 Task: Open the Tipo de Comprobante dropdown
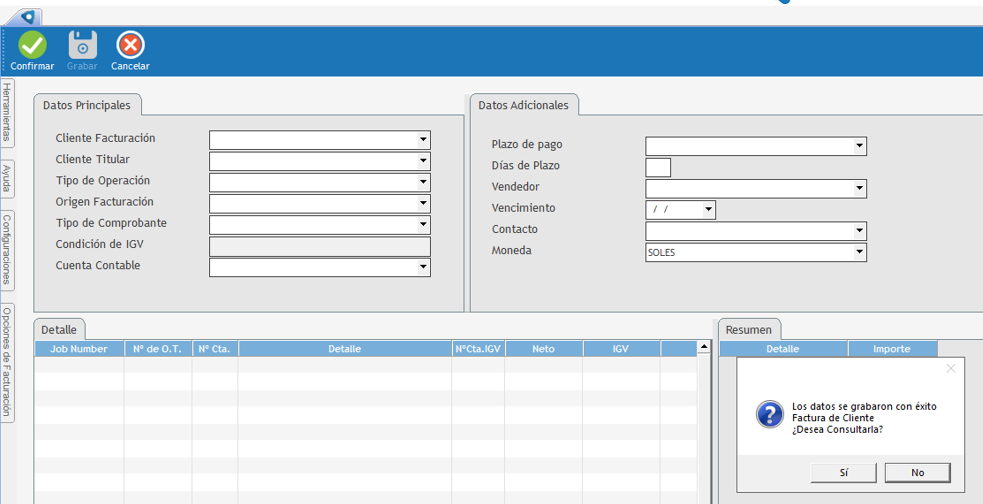tap(424, 225)
